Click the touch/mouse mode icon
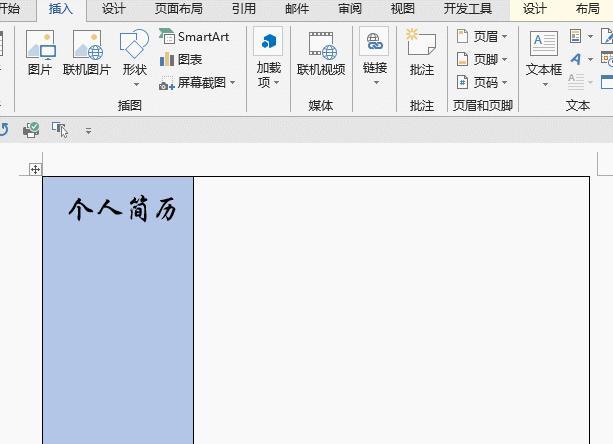The image size is (613, 444). coord(60,130)
